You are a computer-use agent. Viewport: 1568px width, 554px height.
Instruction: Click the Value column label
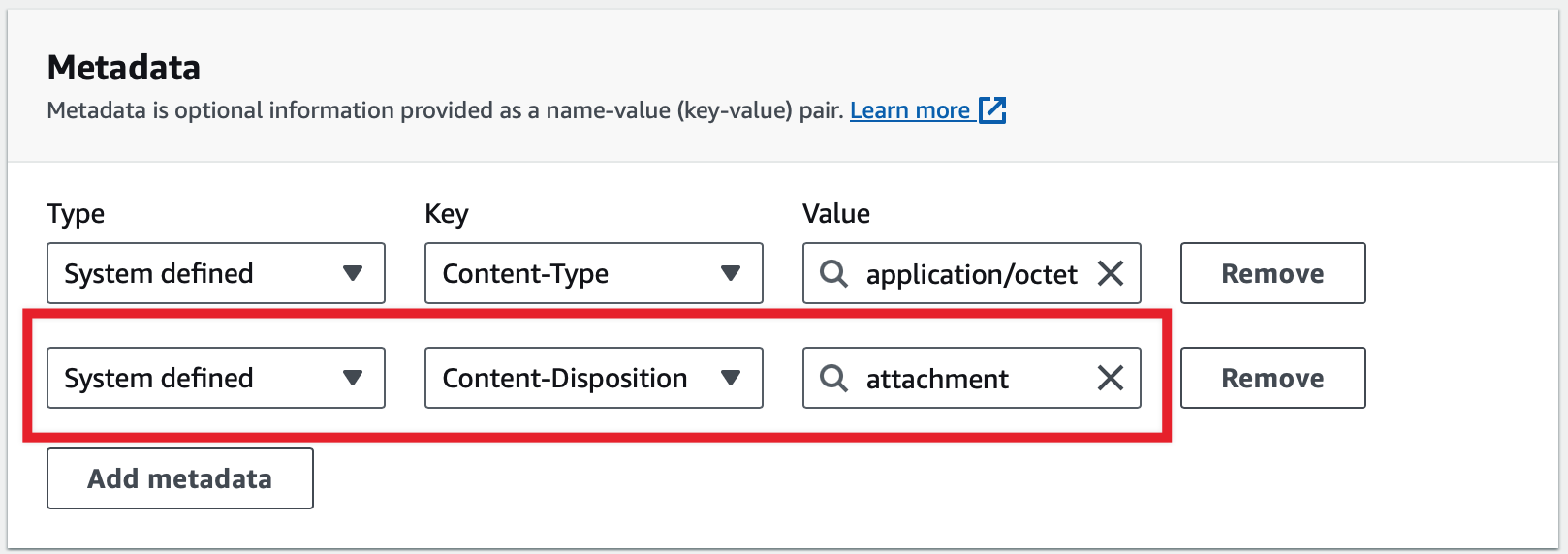[836, 214]
